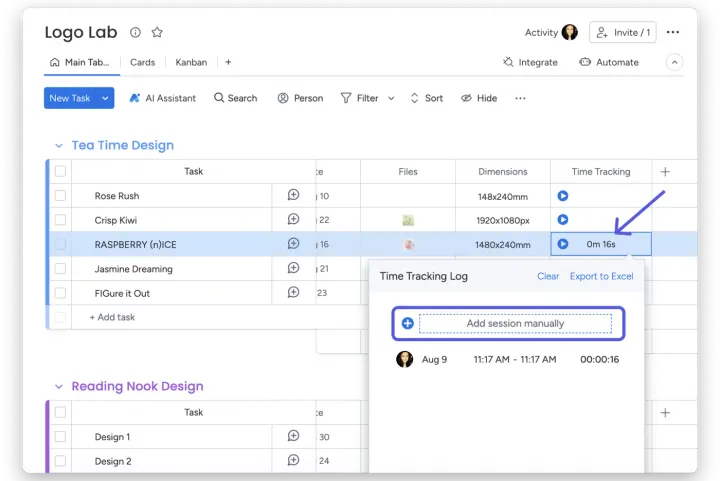Select all tasks in Tea Time Design

(60, 171)
